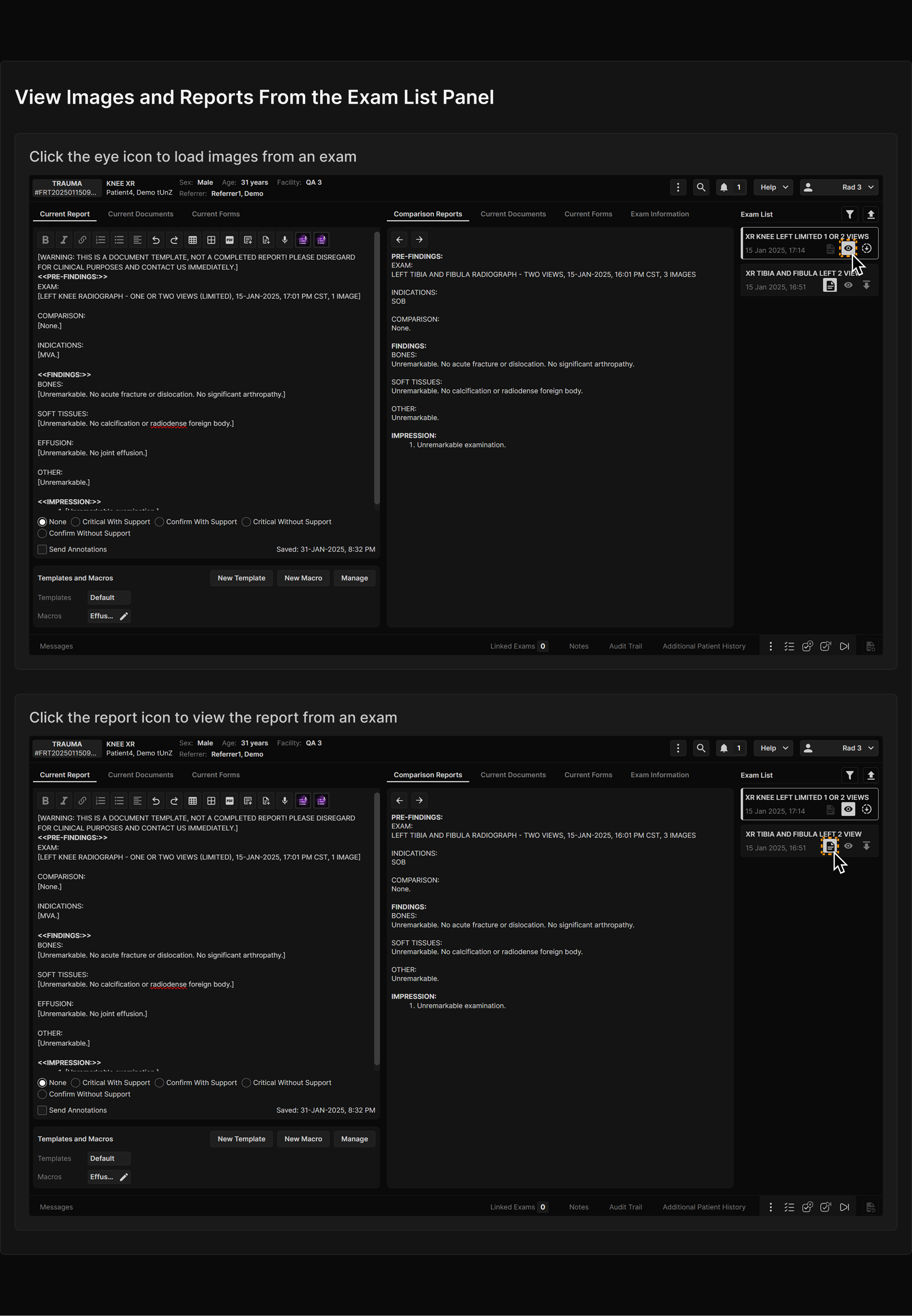The width and height of the screenshot is (912, 1316).
Task: Open the Notes tab in the eye-icon example
Action: click(579, 647)
